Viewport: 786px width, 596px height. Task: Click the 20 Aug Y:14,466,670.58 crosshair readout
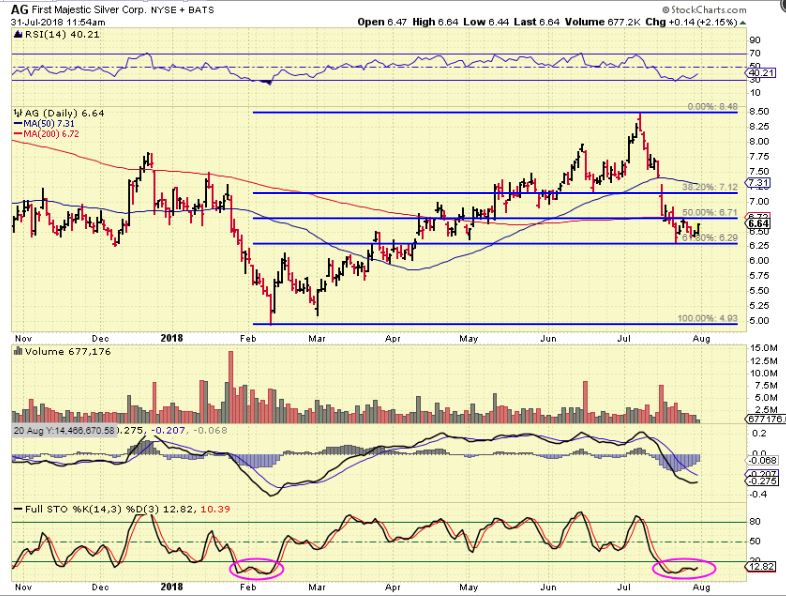tap(64, 431)
